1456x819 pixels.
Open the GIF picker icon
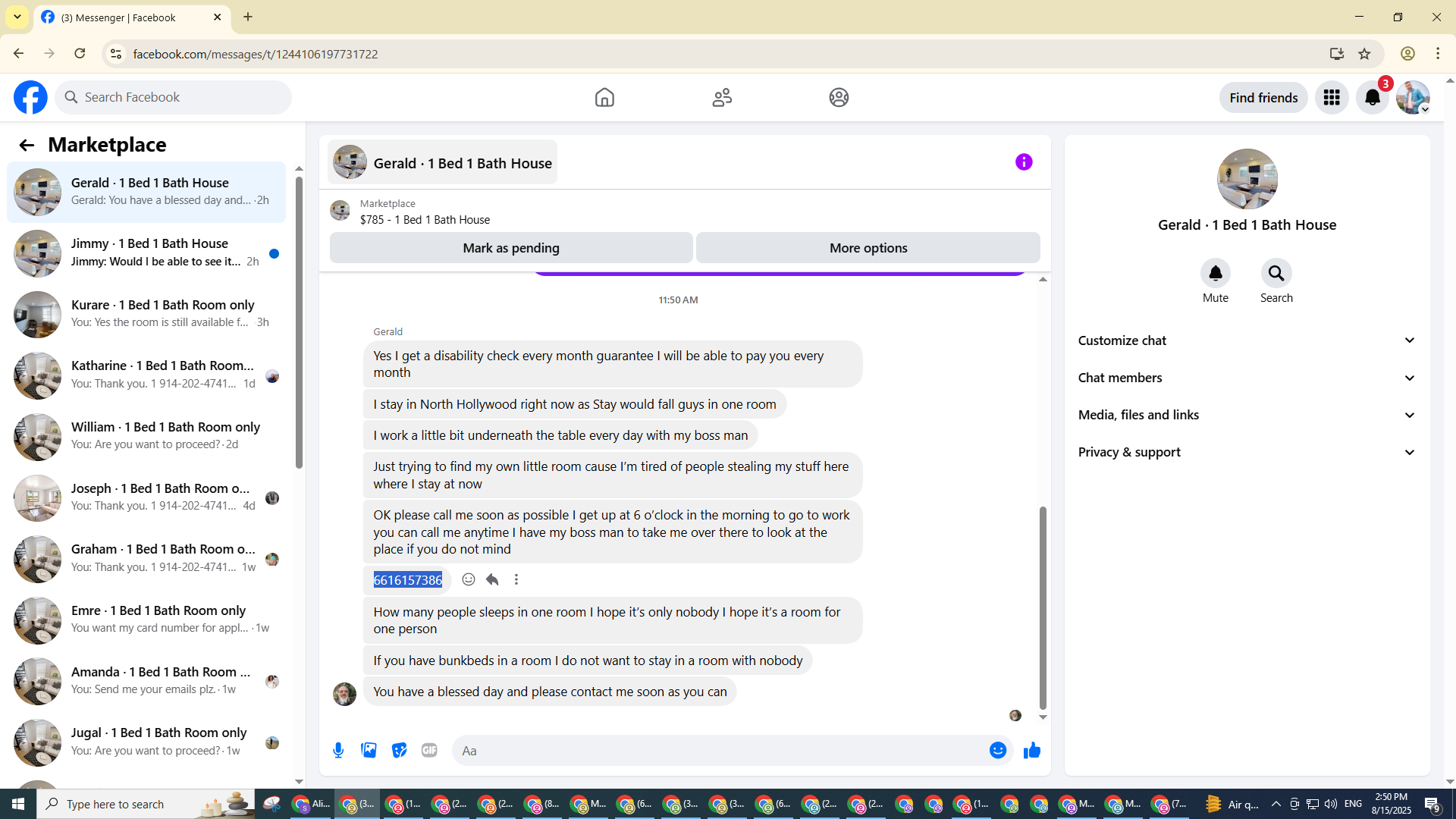[x=429, y=751]
